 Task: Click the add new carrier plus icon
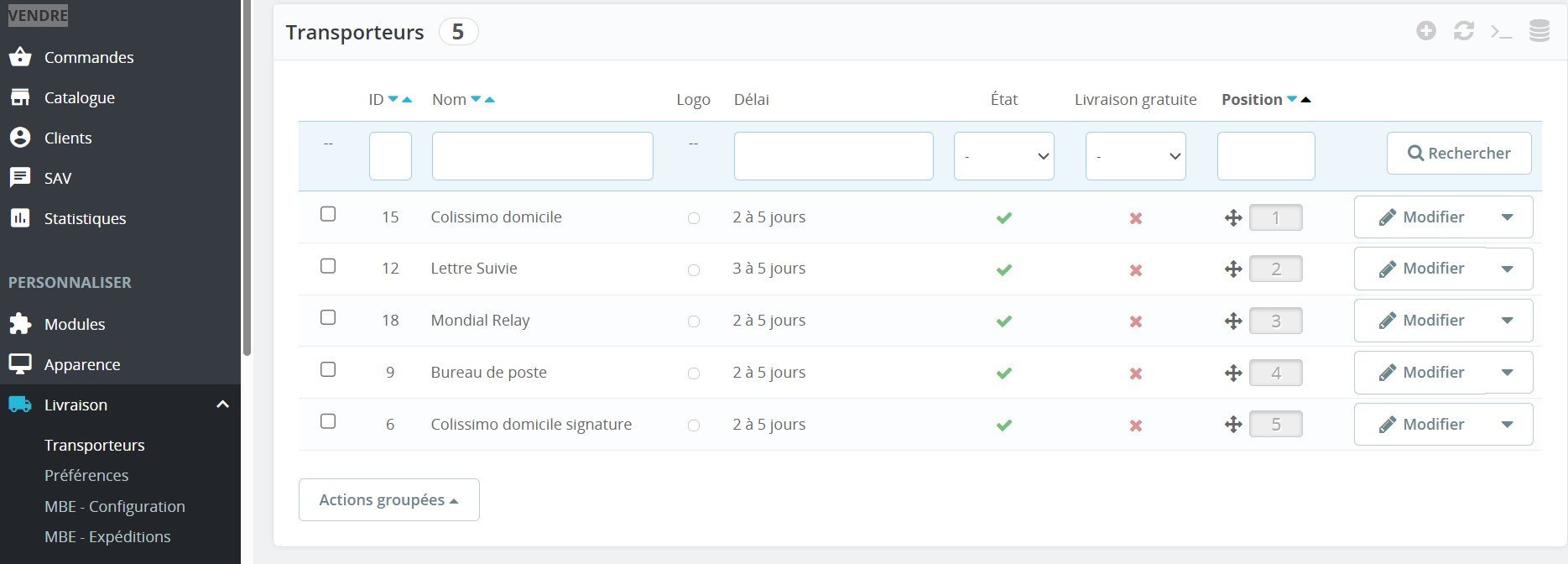[x=1426, y=31]
